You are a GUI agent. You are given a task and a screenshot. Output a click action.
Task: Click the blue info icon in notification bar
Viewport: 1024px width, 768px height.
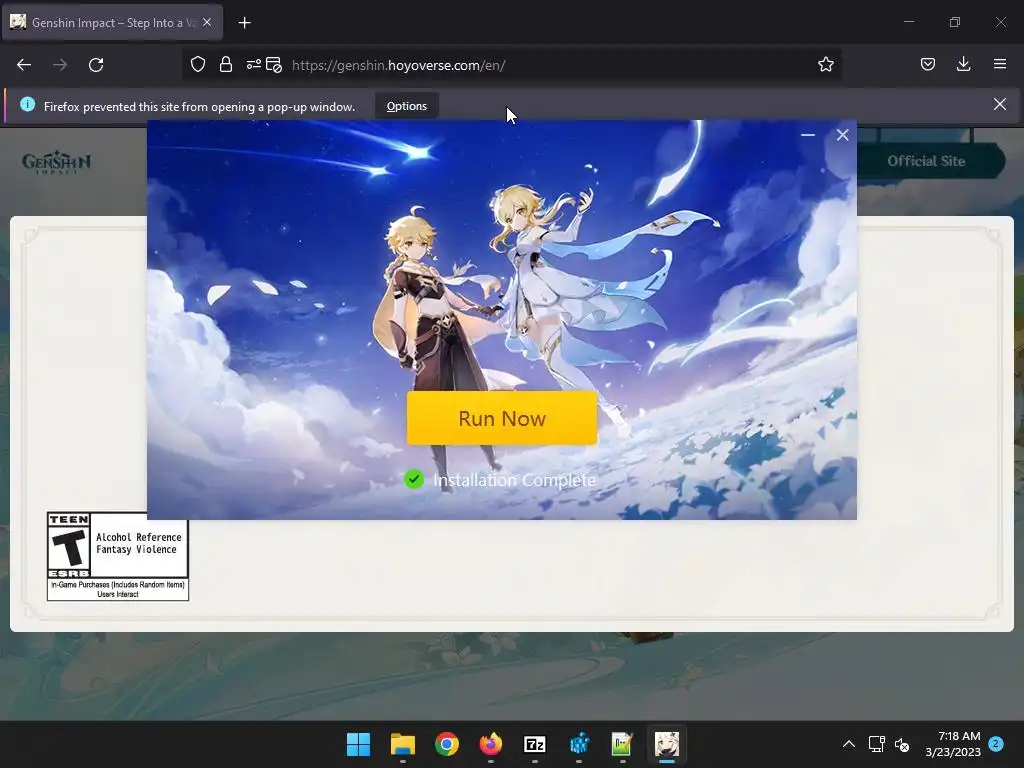pyautogui.click(x=27, y=104)
